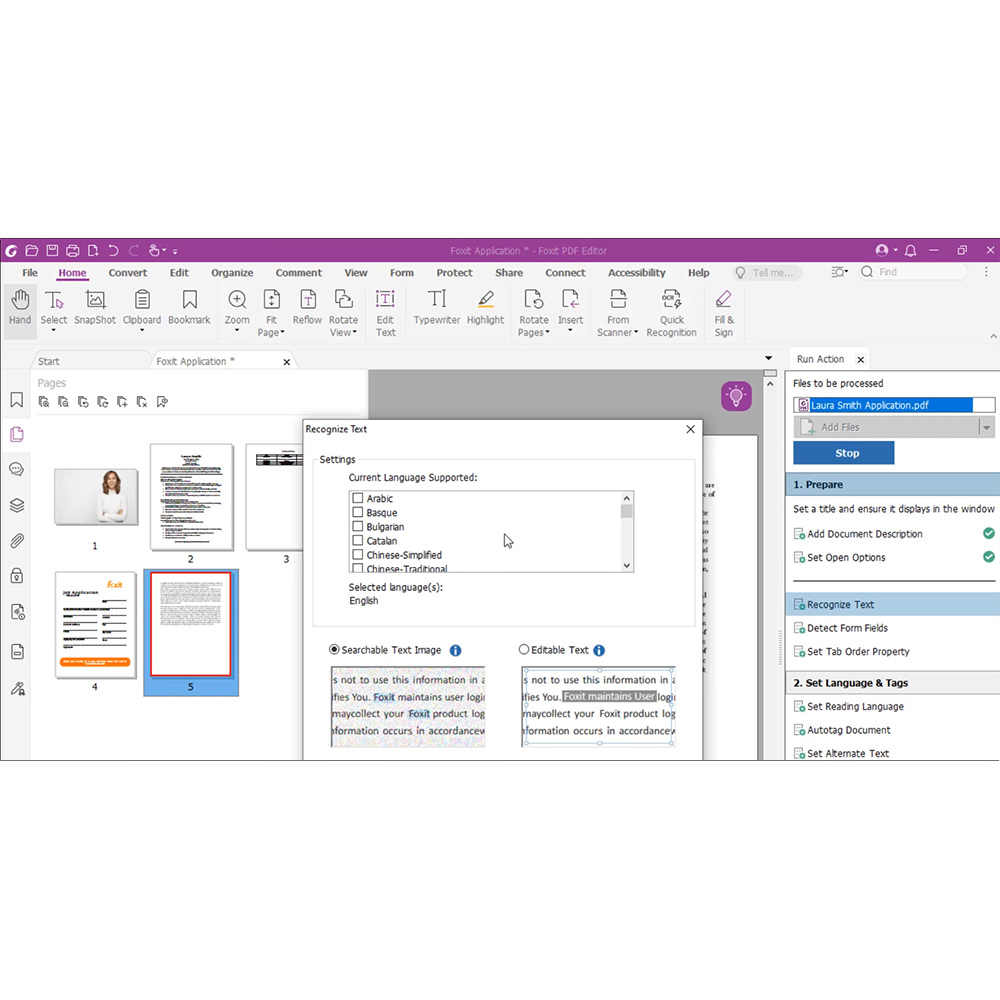Click the Add Files button
Viewport: 1000px width, 1000px height.
[886, 427]
